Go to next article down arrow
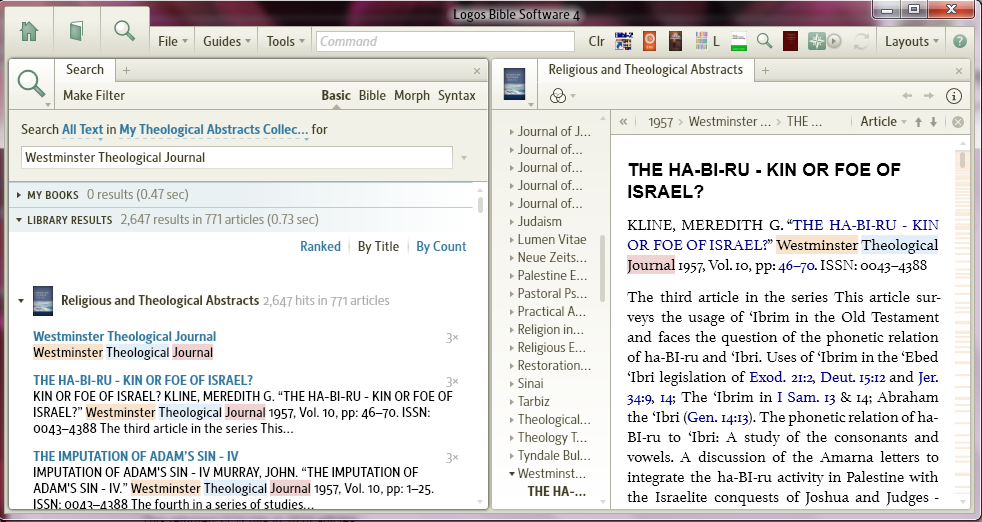 [x=933, y=122]
